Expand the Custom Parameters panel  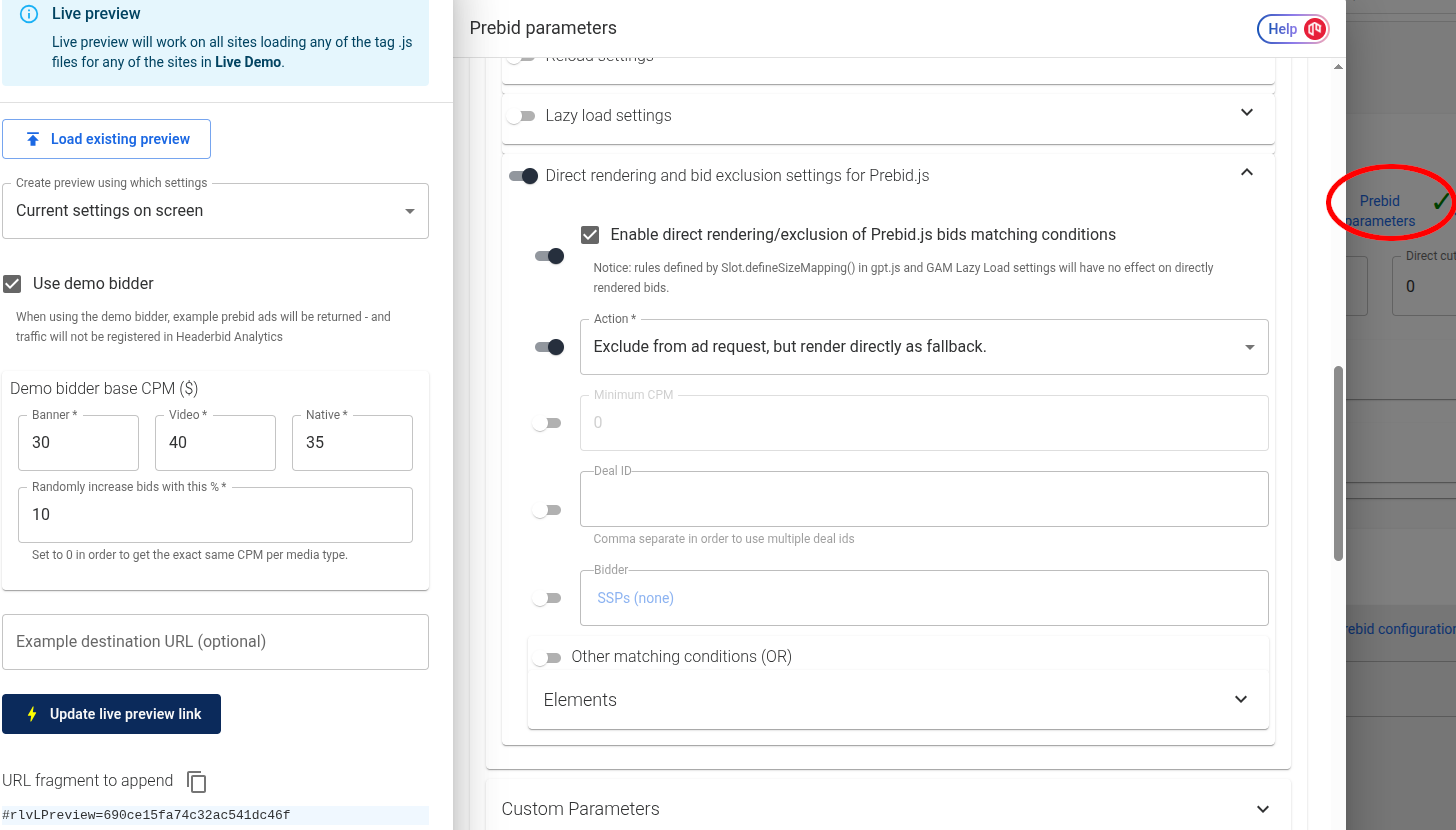pos(888,809)
